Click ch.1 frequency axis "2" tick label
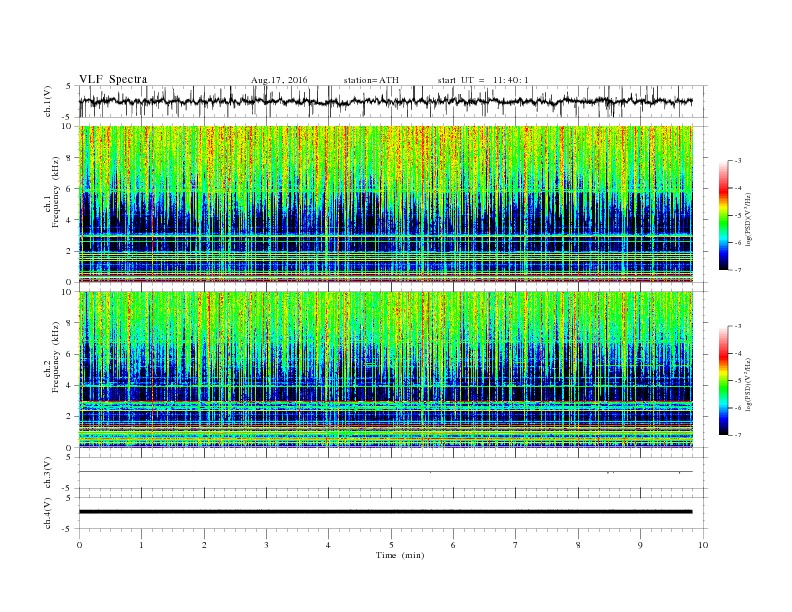Image resolution: width=792 pixels, height=612 pixels. [x=69, y=251]
